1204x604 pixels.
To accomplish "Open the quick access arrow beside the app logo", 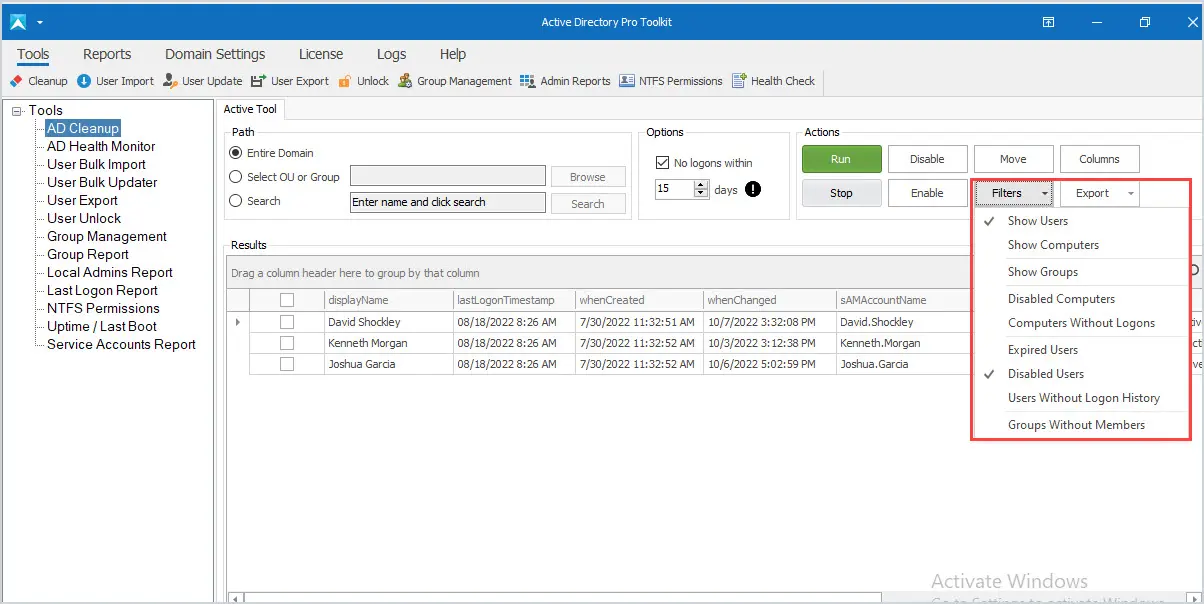I will click(39, 22).
